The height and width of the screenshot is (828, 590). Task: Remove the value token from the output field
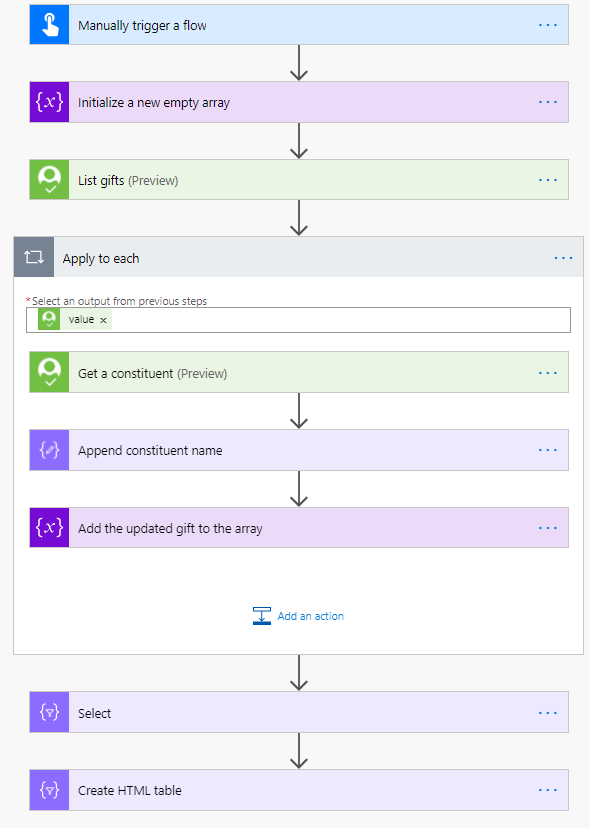point(104,320)
